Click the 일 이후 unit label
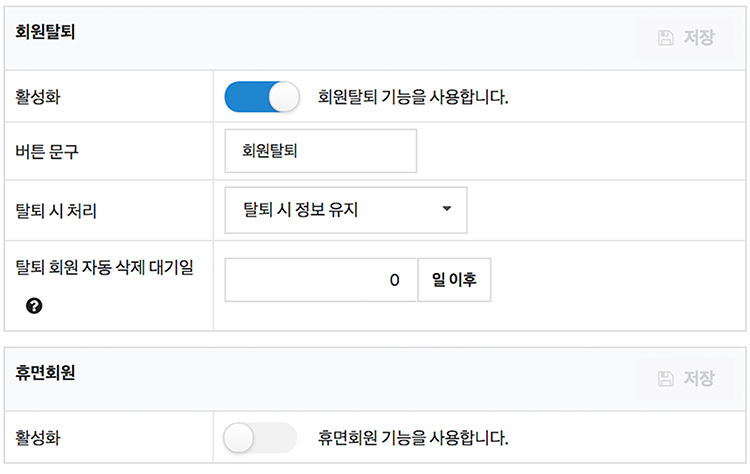This screenshot has width=750, height=474. coord(454,280)
